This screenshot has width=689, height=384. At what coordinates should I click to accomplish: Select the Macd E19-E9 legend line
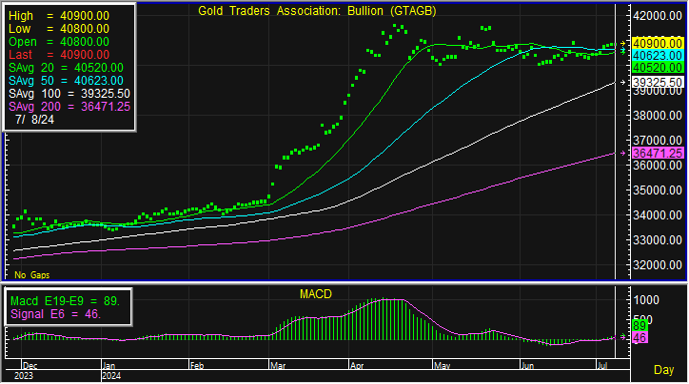click(65, 301)
